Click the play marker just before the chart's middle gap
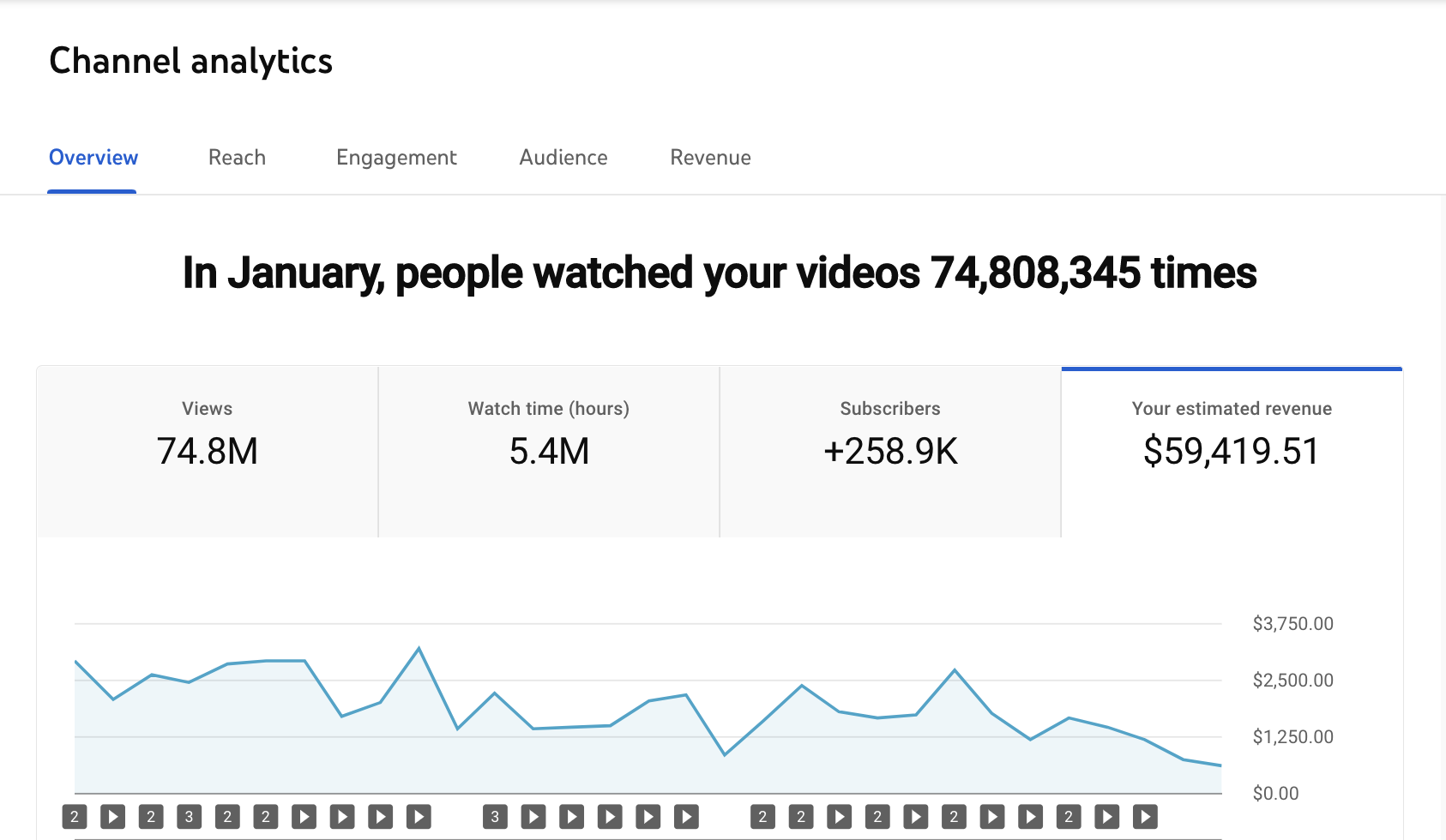 click(419, 817)
